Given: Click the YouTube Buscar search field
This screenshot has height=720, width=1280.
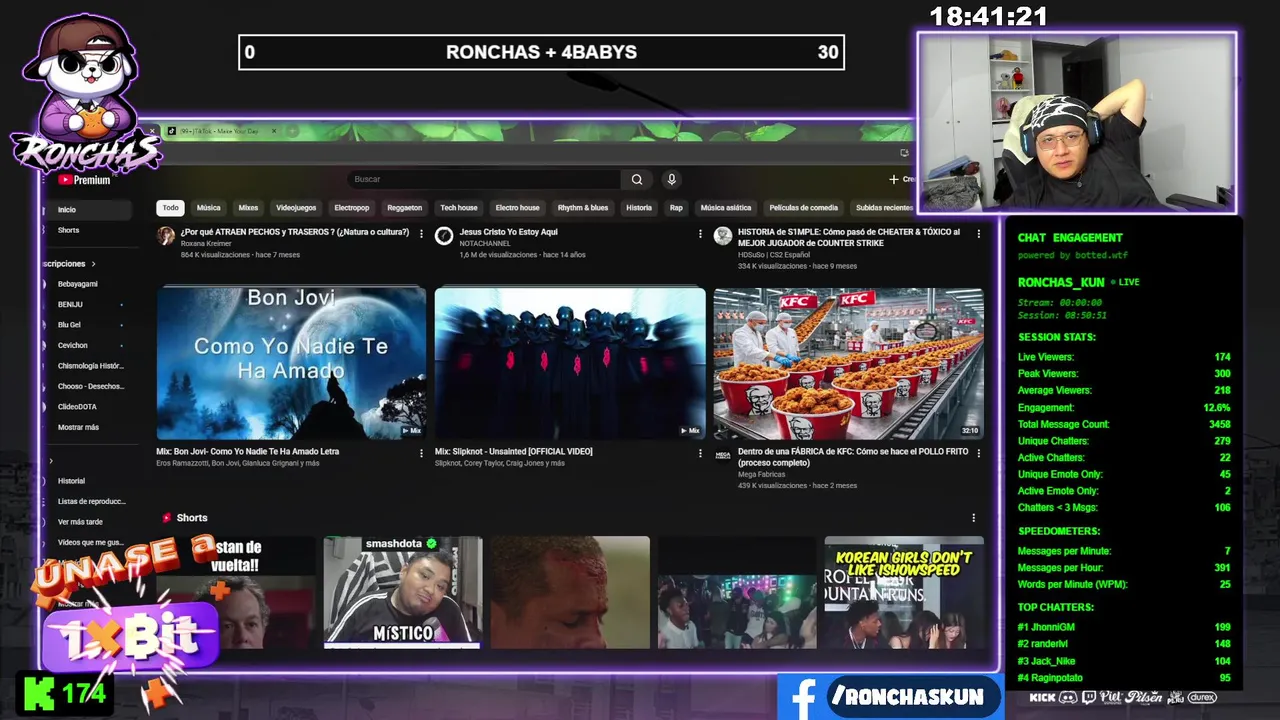Looking at the screenshot, I should (x=485, y=179).
